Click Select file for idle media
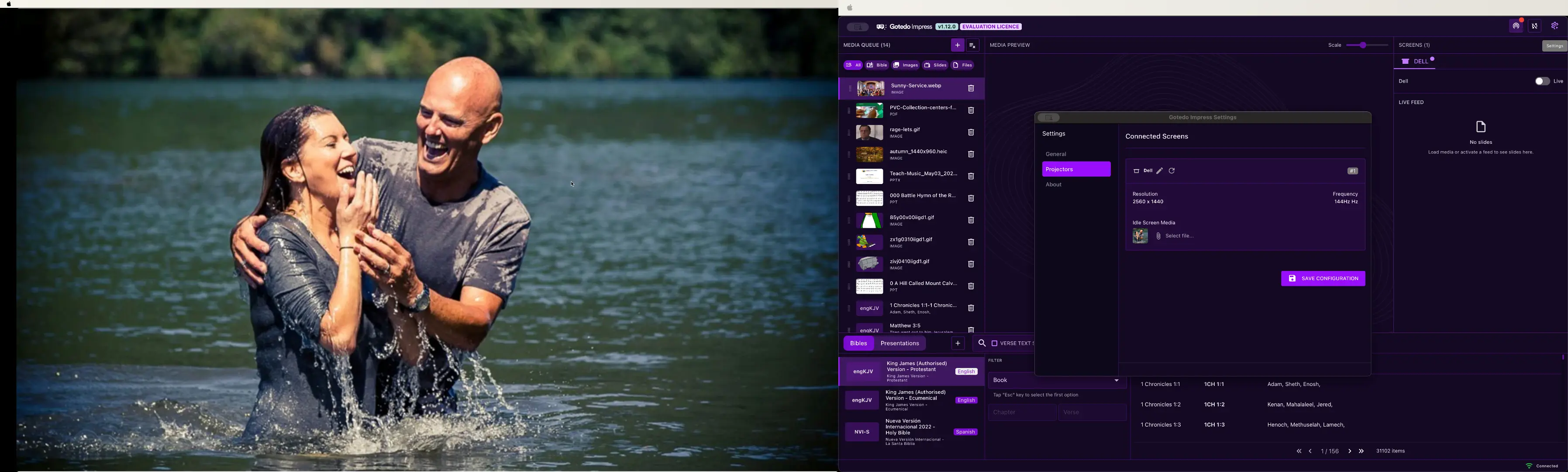 click(1179, 236)
